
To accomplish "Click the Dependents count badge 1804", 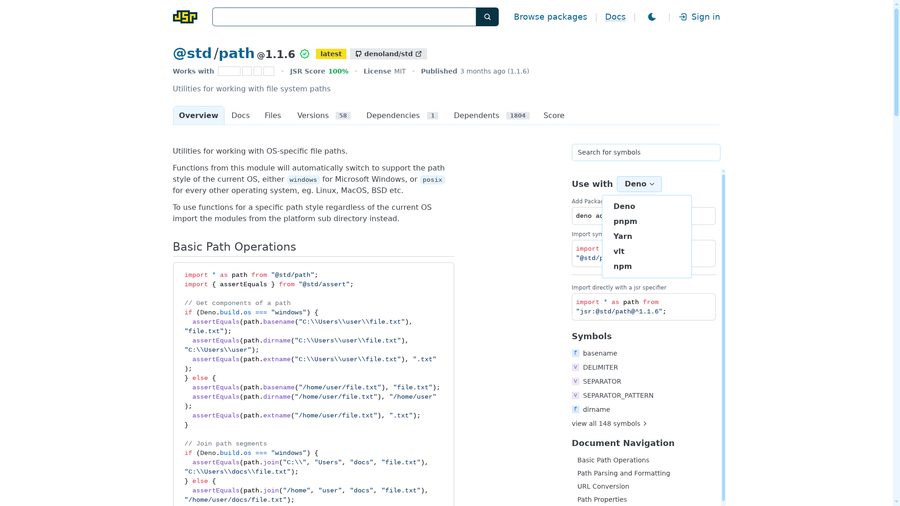I will click(x=518, y=116).
